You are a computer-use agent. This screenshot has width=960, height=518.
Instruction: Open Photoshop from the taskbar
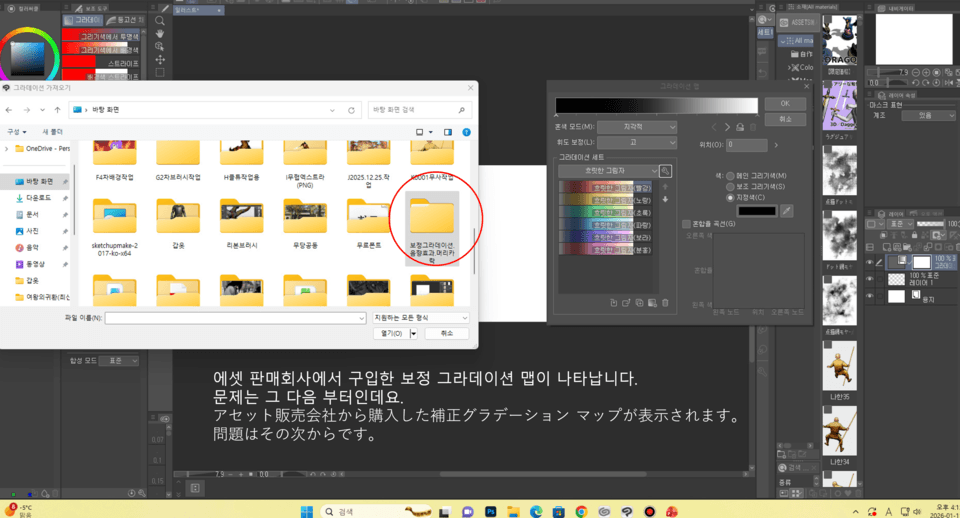point(490,511)
